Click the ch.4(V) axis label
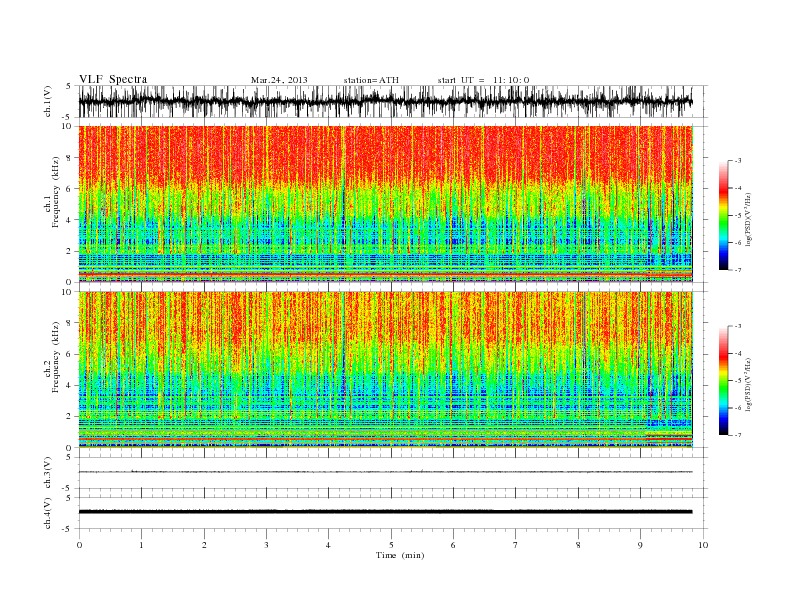Screen dimensions: 792x612 pos(47,513)
